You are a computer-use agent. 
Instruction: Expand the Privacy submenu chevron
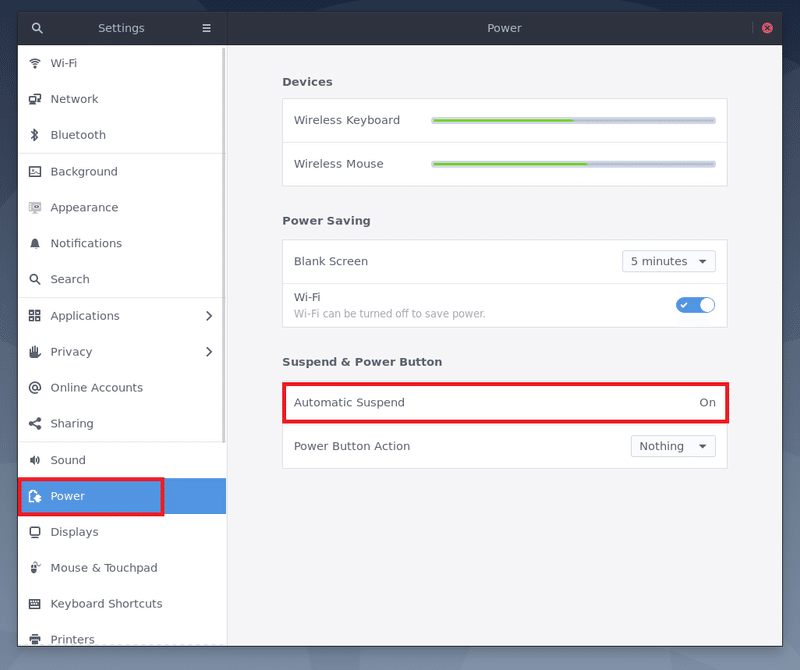tap(209, 352)
